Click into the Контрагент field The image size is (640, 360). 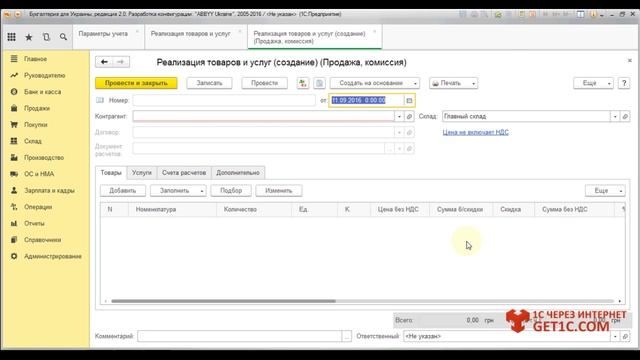tap(264, 116)
